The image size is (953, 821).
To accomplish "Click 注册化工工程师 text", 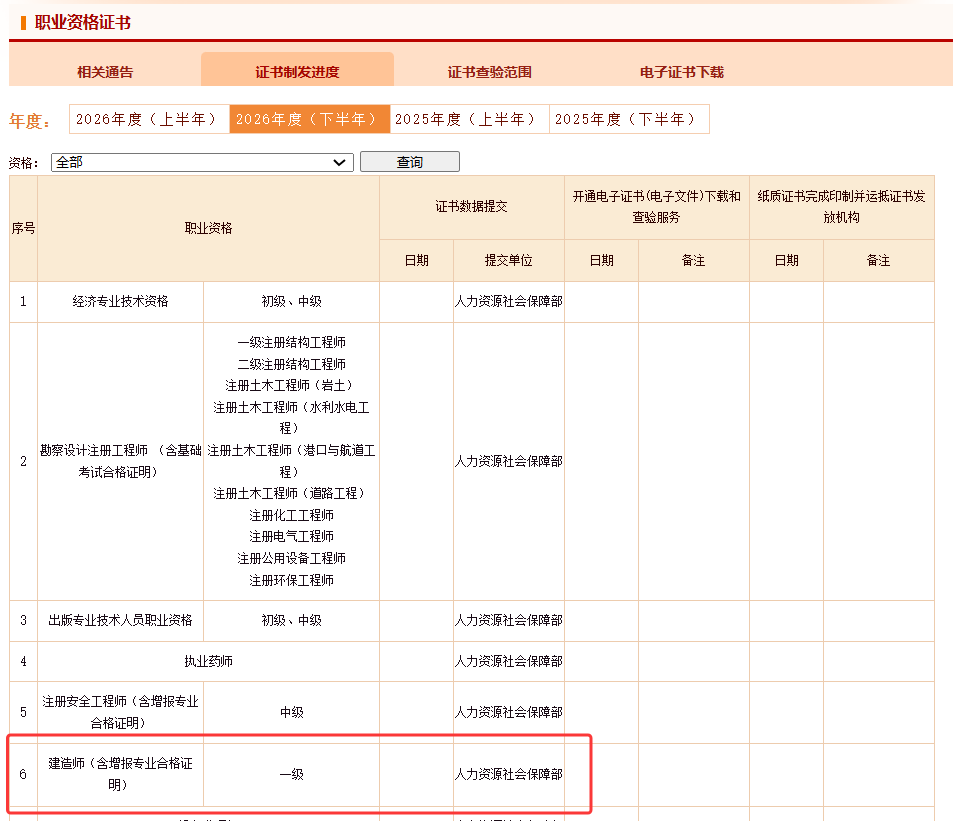I will point(291,516).
